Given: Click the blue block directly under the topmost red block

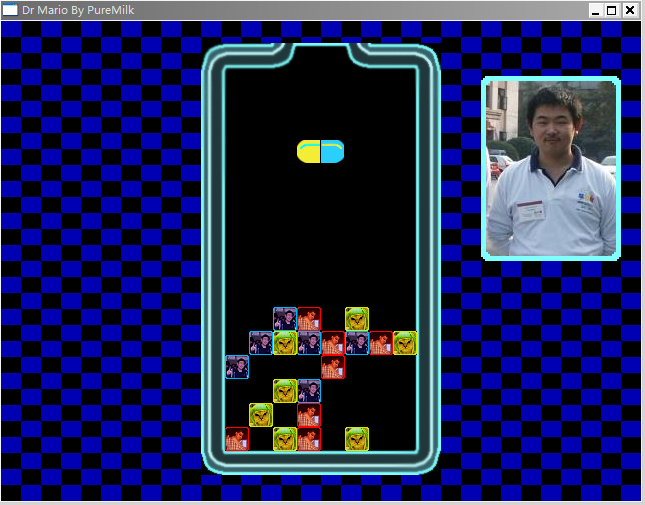Looking at the screenshot, I should pyautogui.click(x=309, y=343).
